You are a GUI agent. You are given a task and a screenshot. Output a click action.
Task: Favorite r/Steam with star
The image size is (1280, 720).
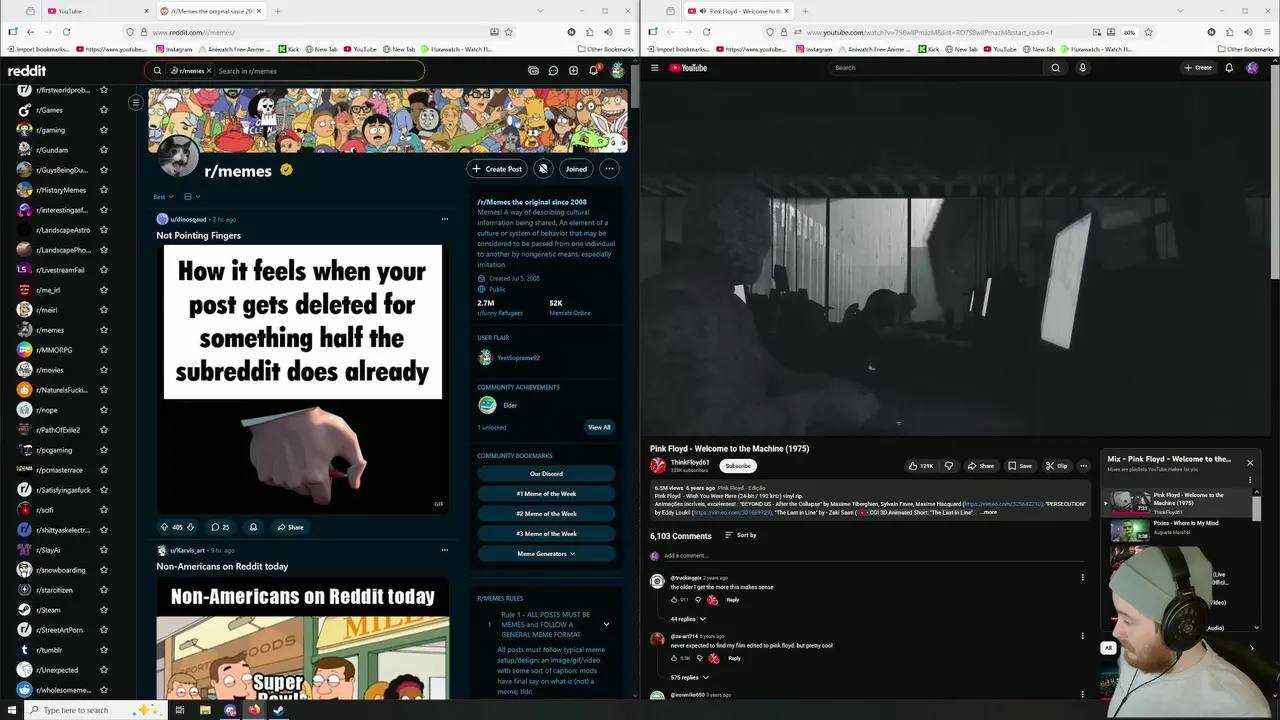(x=103, y=610)
